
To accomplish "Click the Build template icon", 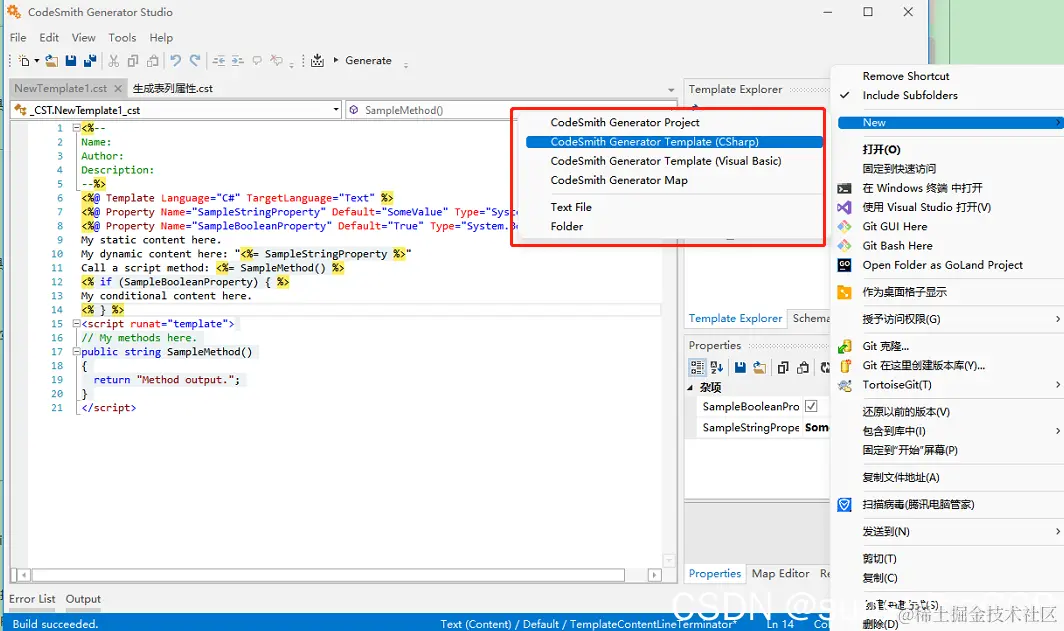I will click(317, 61).
